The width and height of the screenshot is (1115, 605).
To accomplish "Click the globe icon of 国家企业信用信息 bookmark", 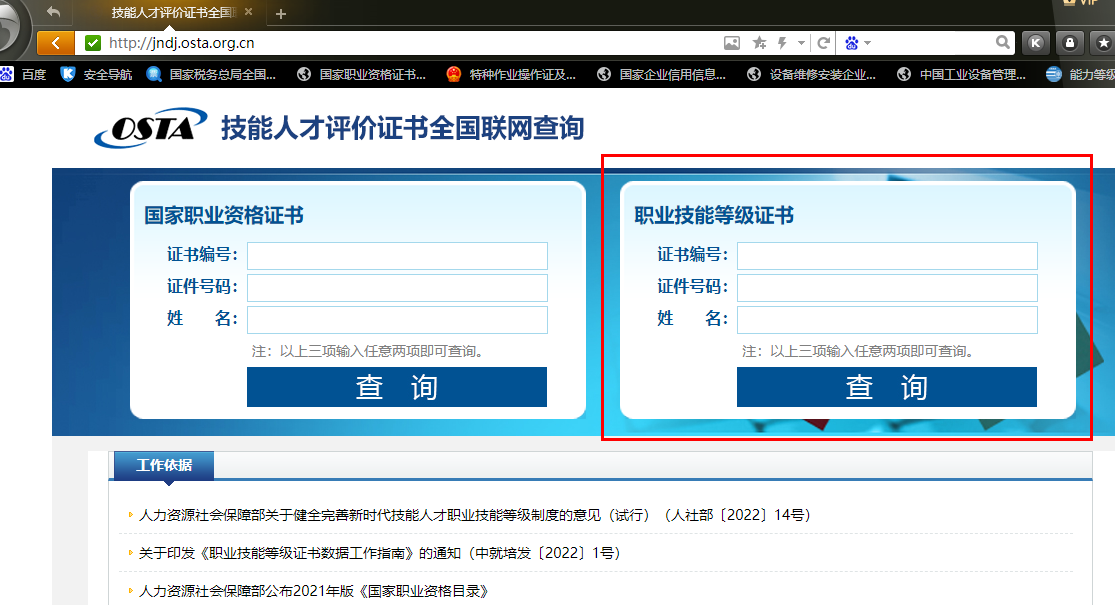I will [604, 74].
